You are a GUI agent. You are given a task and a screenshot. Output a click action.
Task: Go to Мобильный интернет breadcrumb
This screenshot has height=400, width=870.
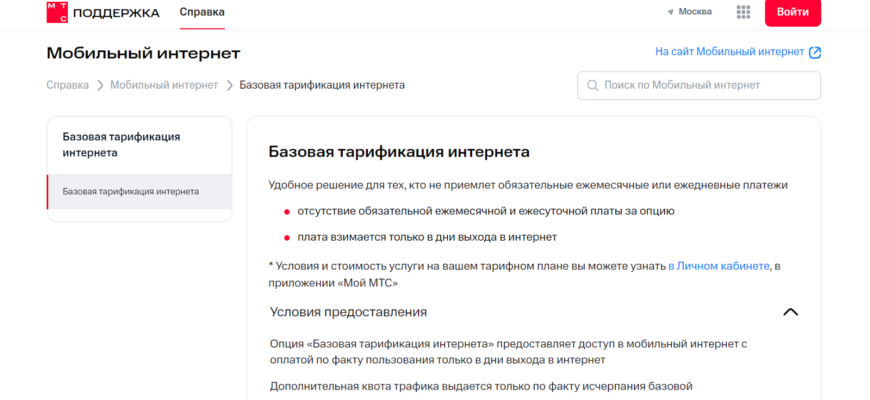[x=164, y=85]
